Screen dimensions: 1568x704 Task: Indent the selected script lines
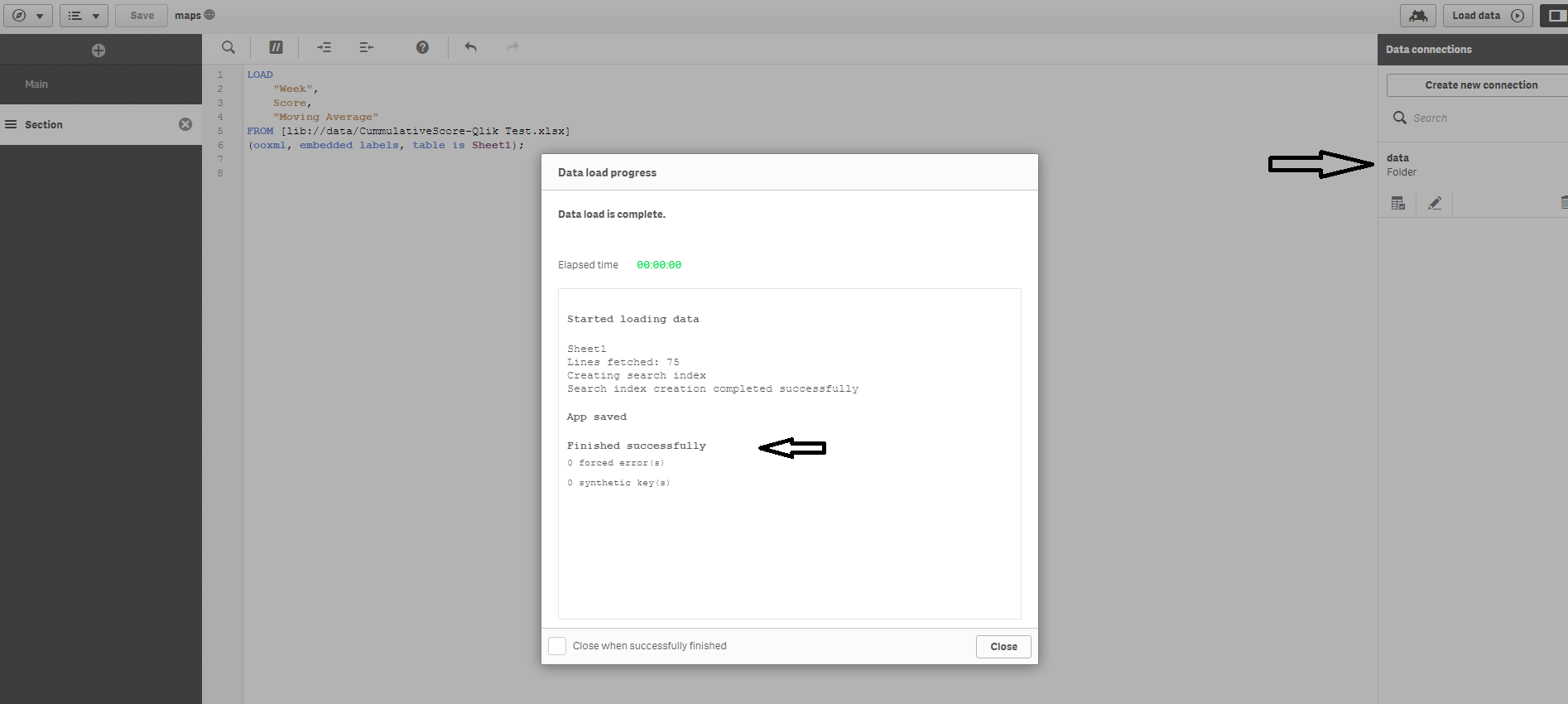point(324,47)
